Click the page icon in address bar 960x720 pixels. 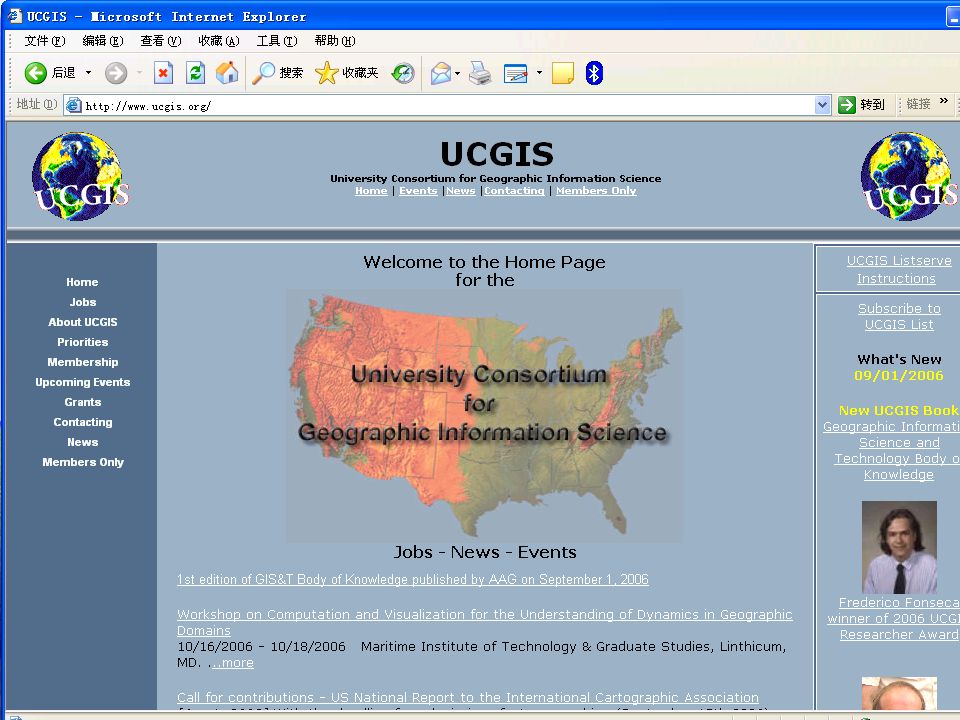[73, 105]
